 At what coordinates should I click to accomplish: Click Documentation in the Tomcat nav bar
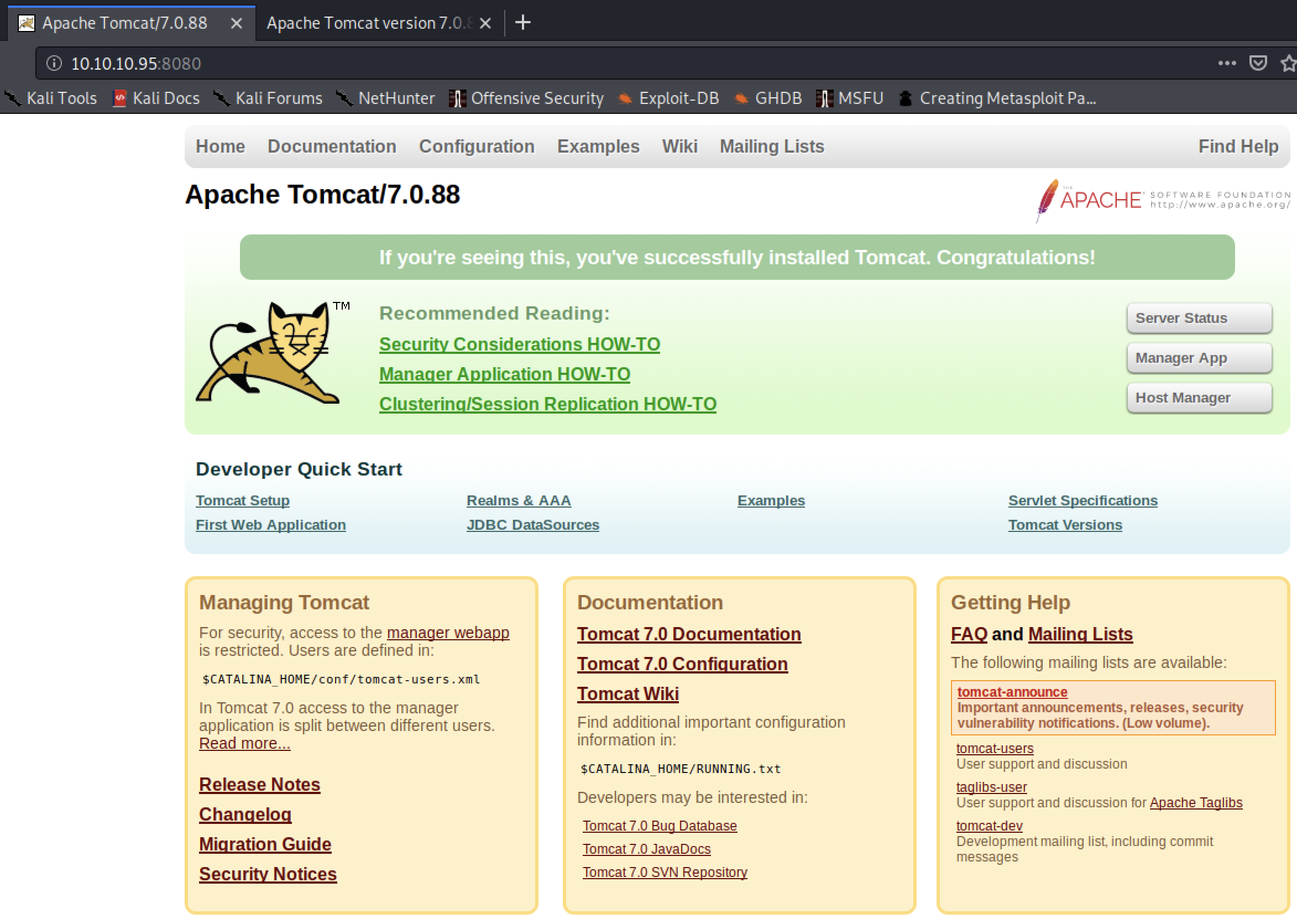coord(332,146)
